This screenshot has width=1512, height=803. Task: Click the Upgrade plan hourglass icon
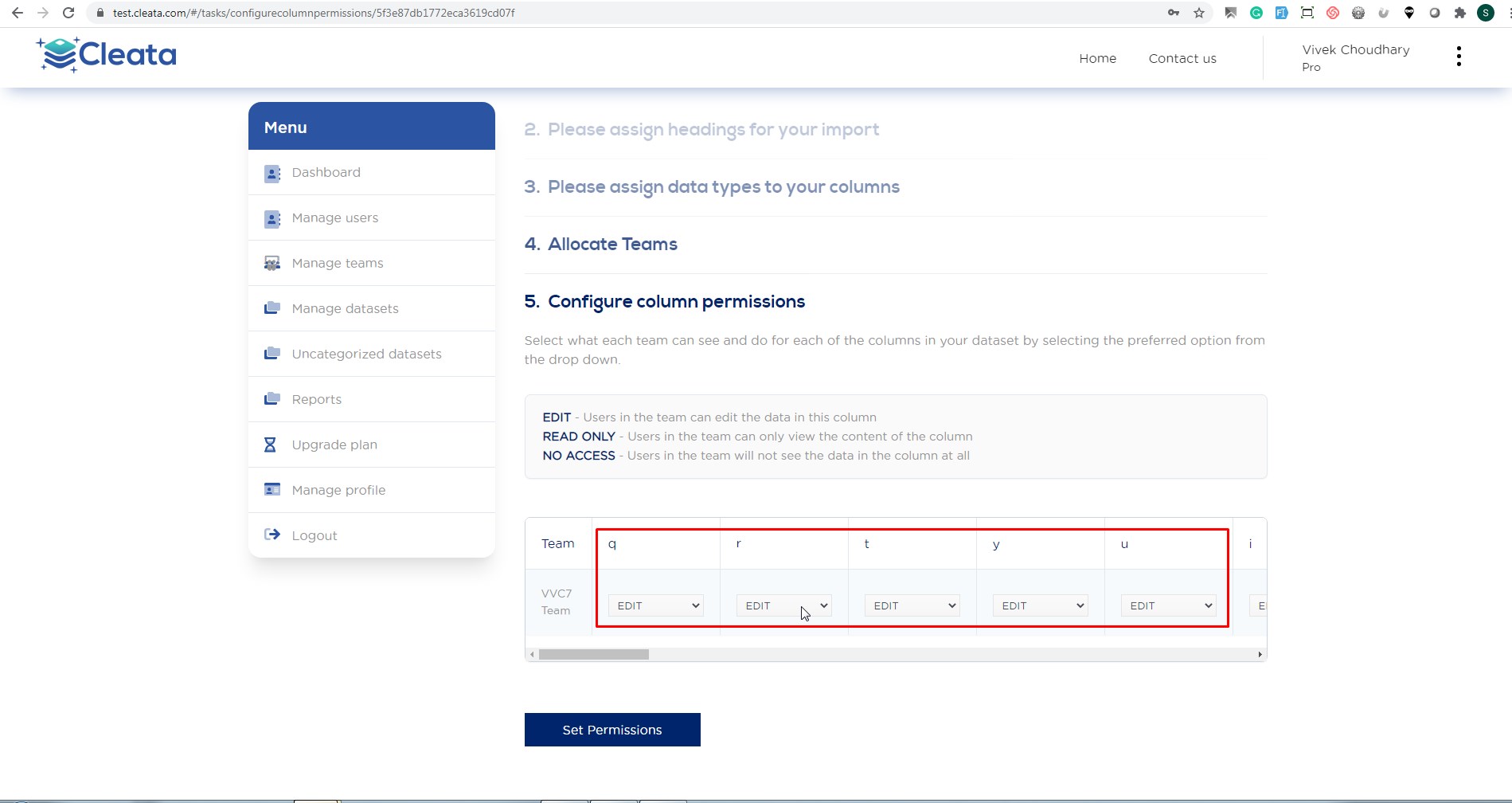[x=271, y=445]
